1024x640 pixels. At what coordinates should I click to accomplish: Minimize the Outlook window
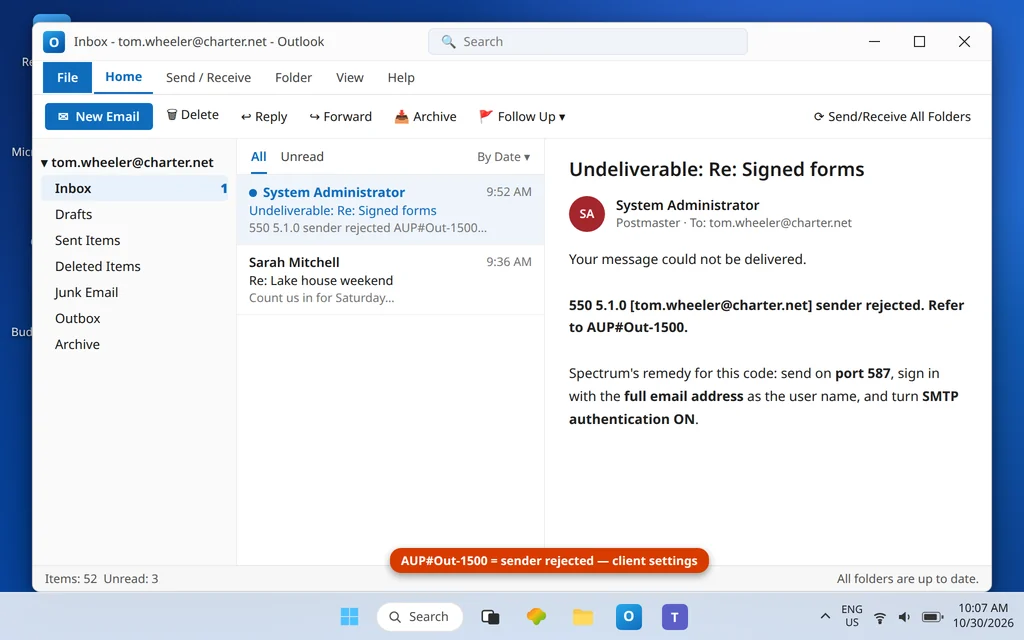pos(874,42)
